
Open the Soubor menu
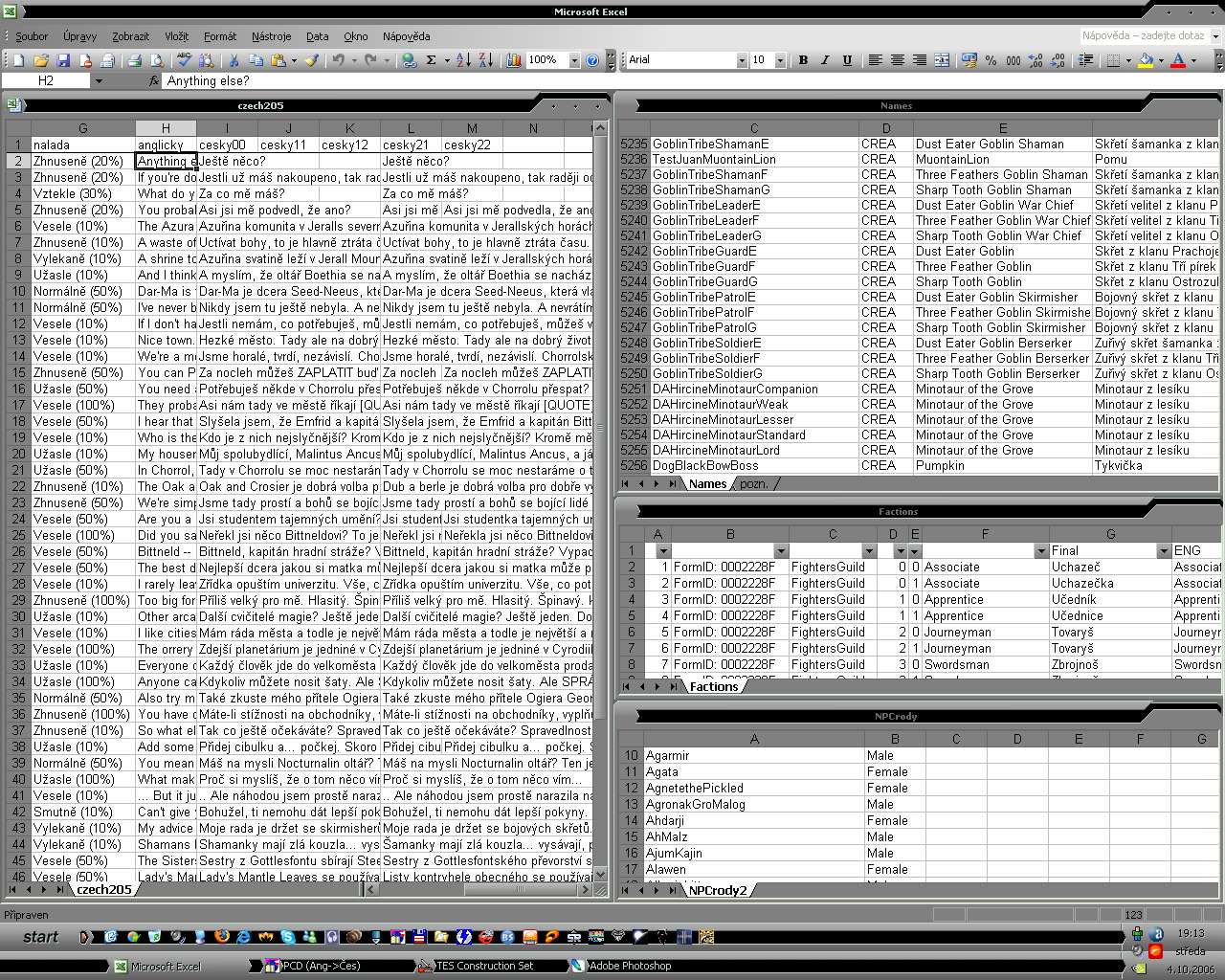[32, 36]
